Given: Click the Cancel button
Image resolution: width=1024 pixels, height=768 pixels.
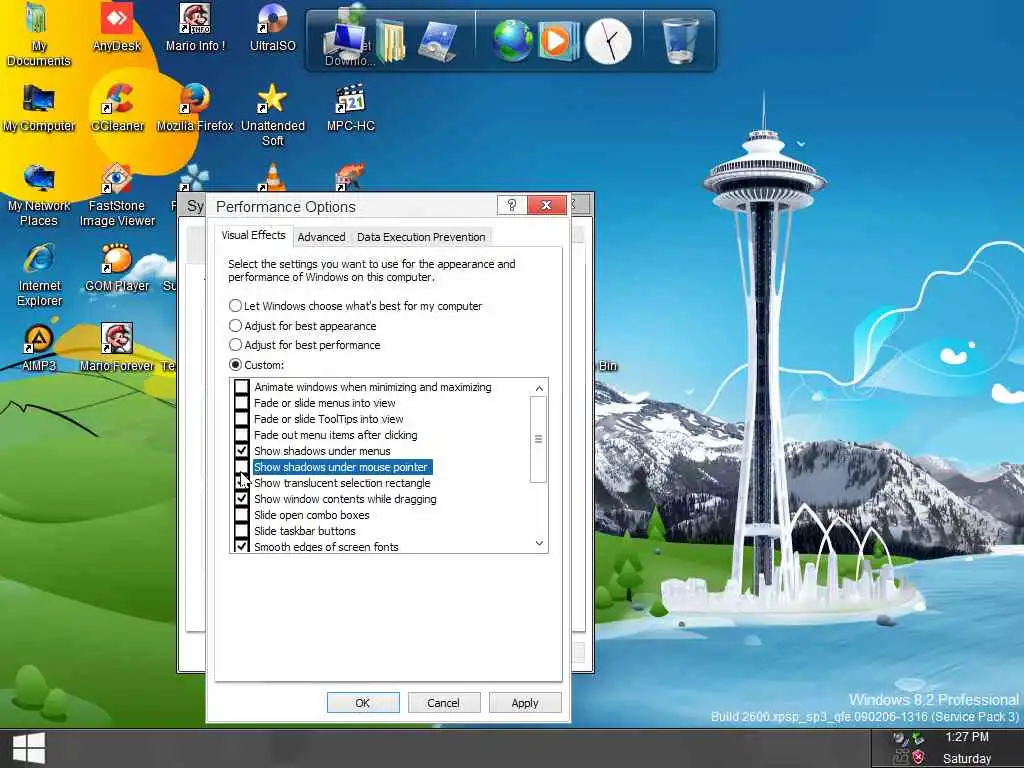Looking at the screenshot, I should pos(443,703).
